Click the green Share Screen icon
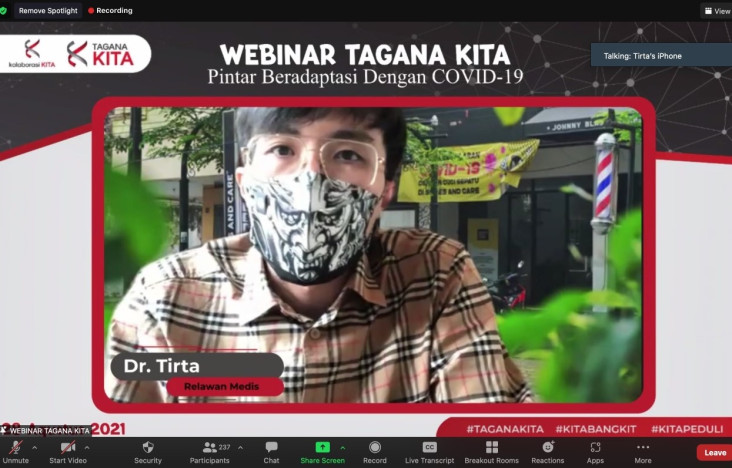 323,447
